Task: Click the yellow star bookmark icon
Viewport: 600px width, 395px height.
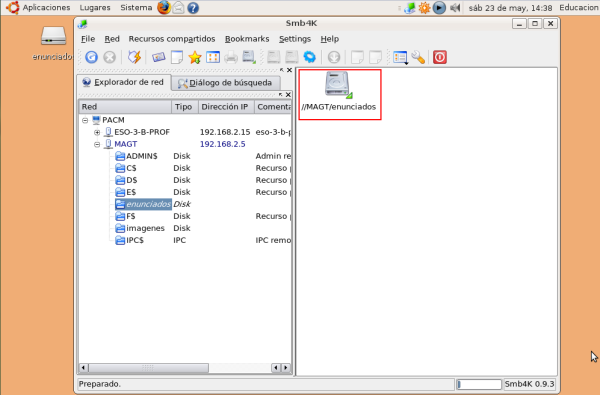Action: click(x=195, y=57)
